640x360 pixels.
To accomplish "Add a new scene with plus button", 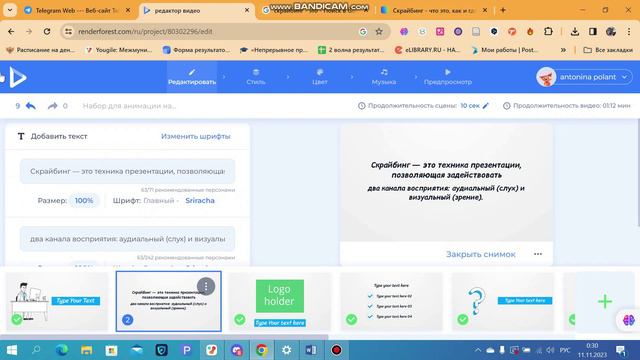I will tap(605, 302).
